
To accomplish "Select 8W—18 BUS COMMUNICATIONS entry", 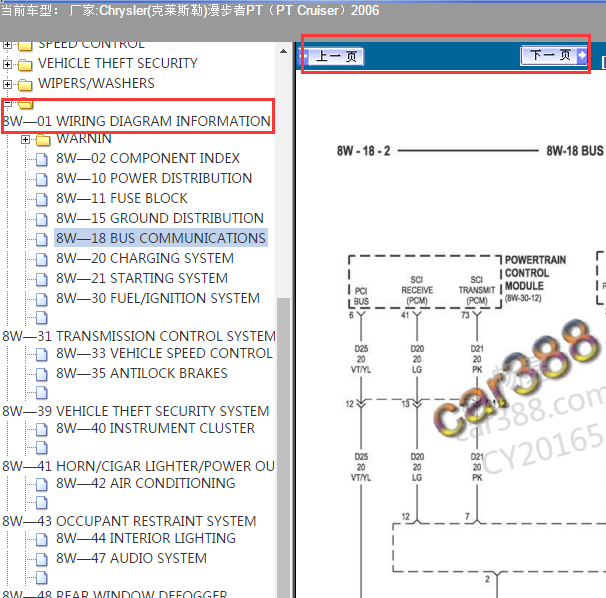I will click(x=161, y=238).
